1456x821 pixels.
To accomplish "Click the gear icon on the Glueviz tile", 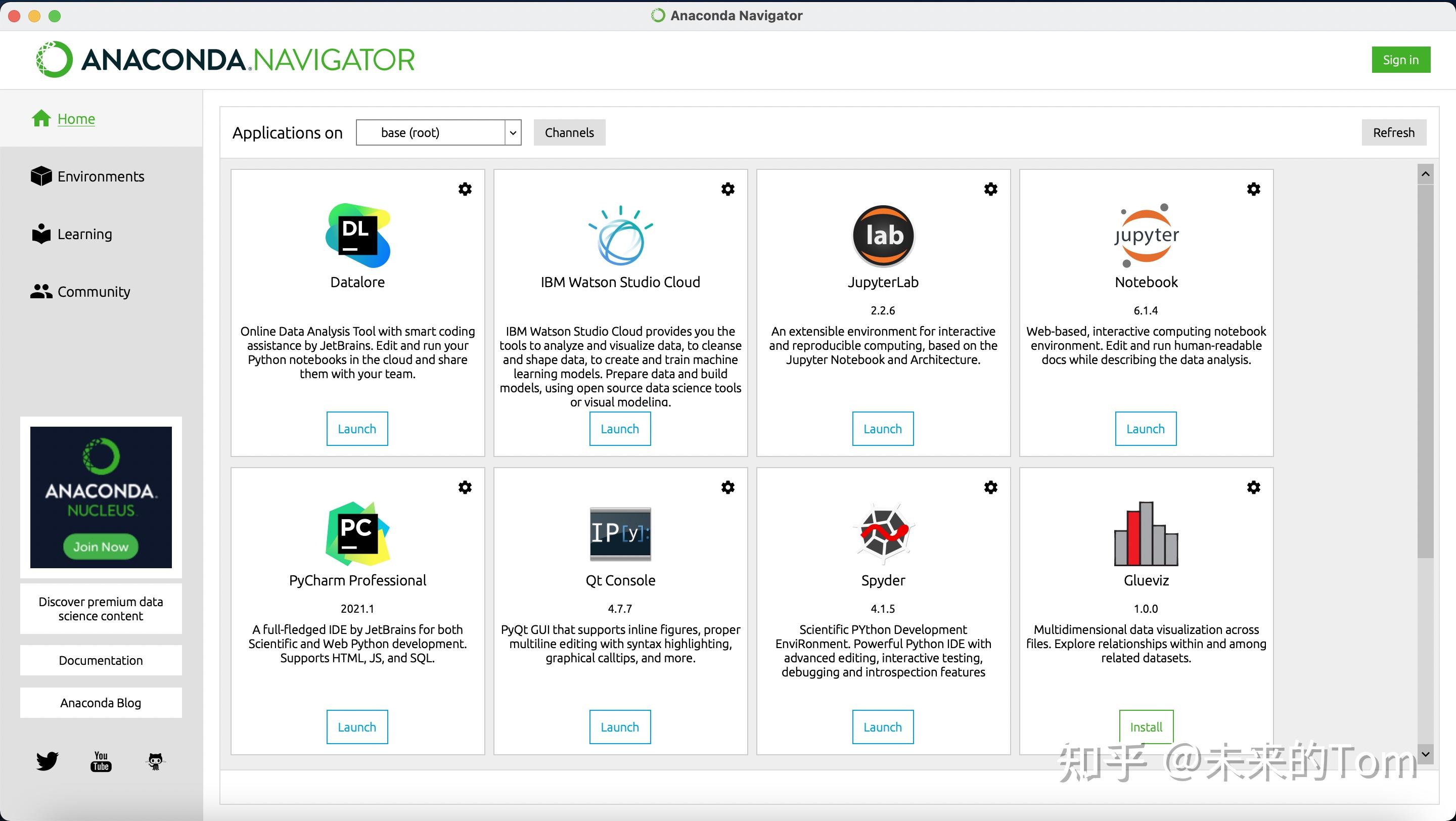I will click(1253, 487).
